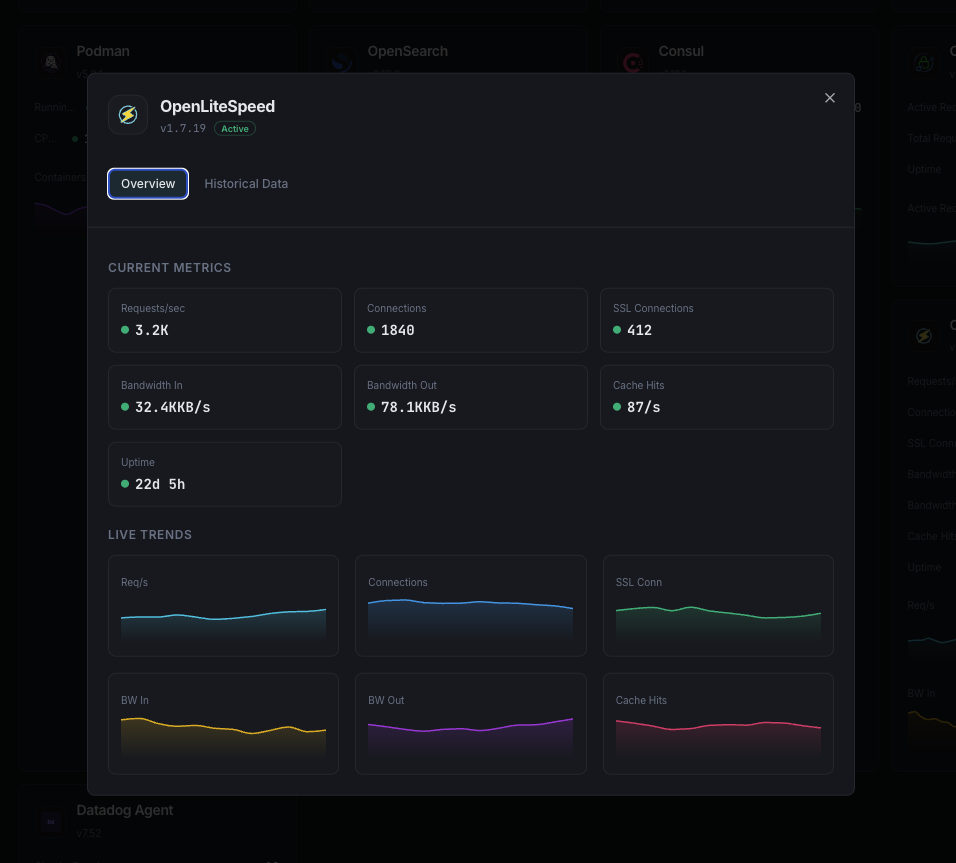Viewport: 956px width, 863px height.
Task: Open the Req/s live trend chart
Action: [223, 605]
